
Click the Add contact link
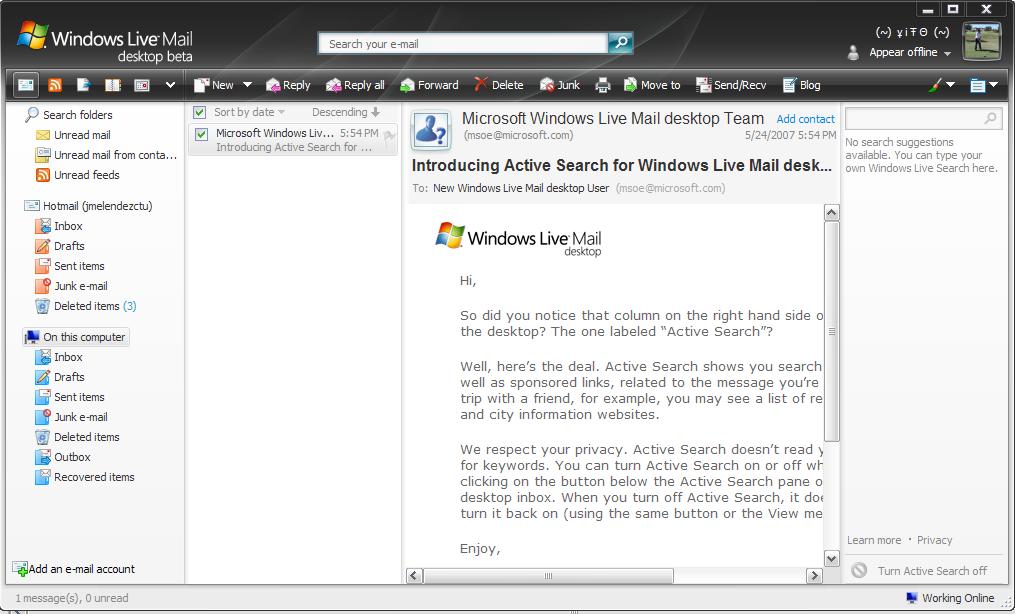(805, 119)
